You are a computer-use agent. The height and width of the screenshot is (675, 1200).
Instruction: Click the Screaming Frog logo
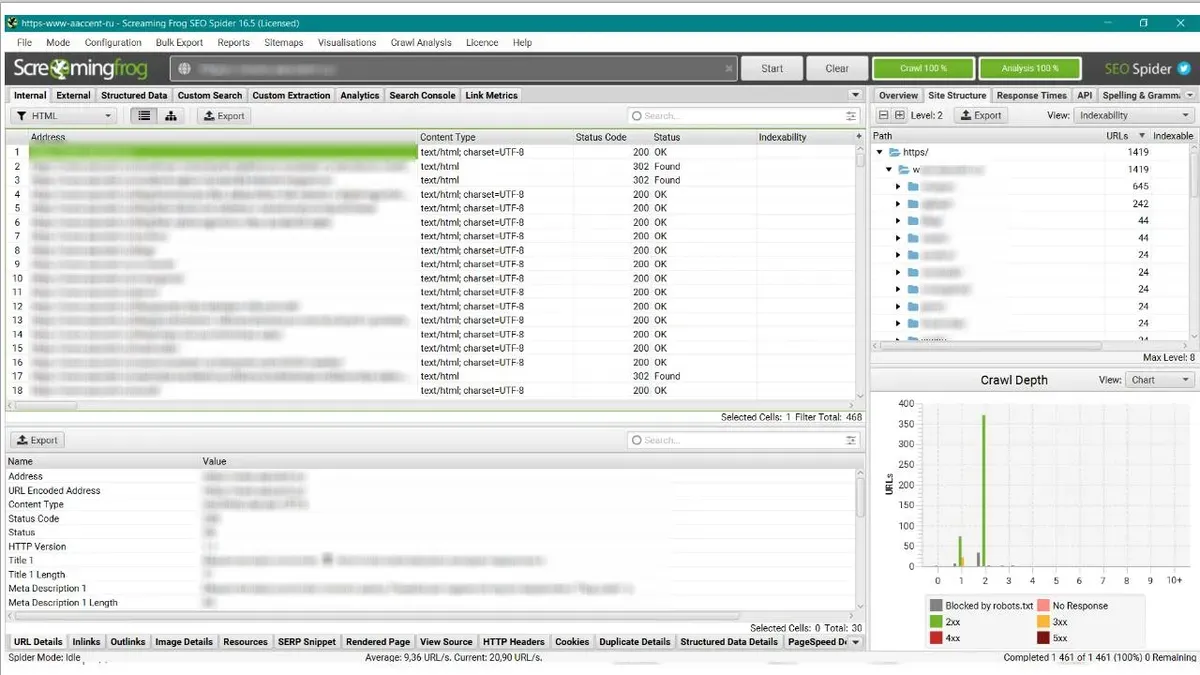point(80,69)
